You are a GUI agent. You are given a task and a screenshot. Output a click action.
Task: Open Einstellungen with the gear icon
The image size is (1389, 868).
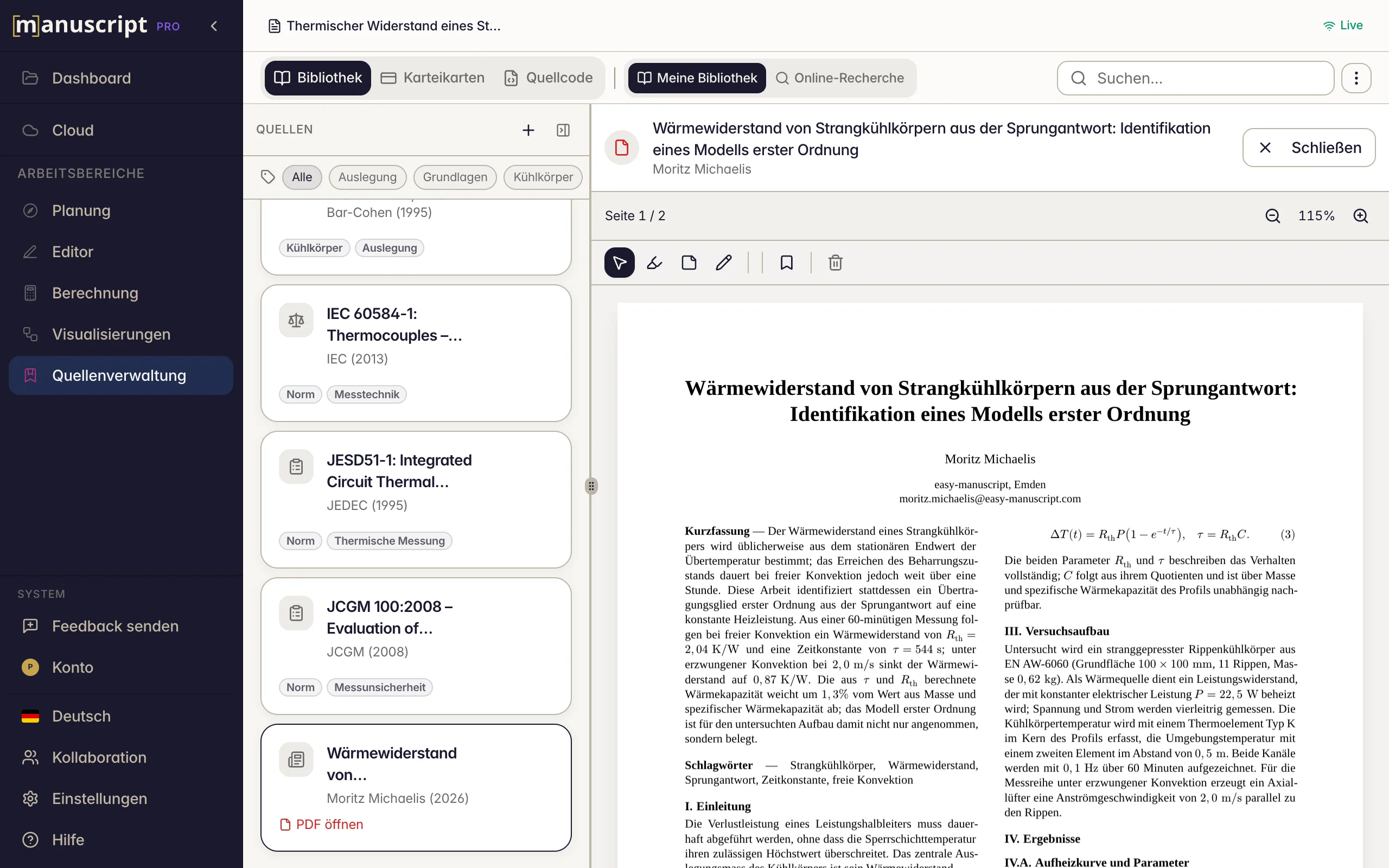tap(121, 799)
